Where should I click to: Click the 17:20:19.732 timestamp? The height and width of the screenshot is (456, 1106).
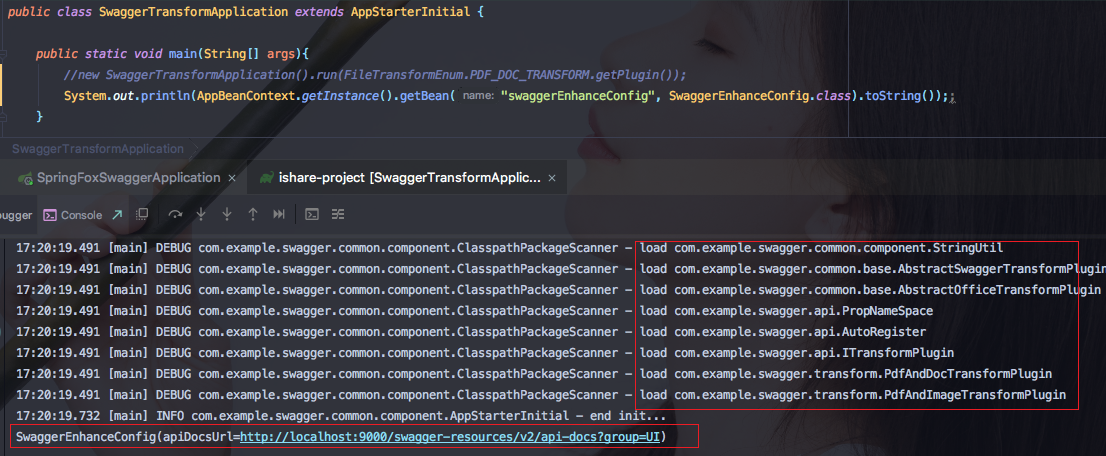pyautogui.click(x=59, y=416)
